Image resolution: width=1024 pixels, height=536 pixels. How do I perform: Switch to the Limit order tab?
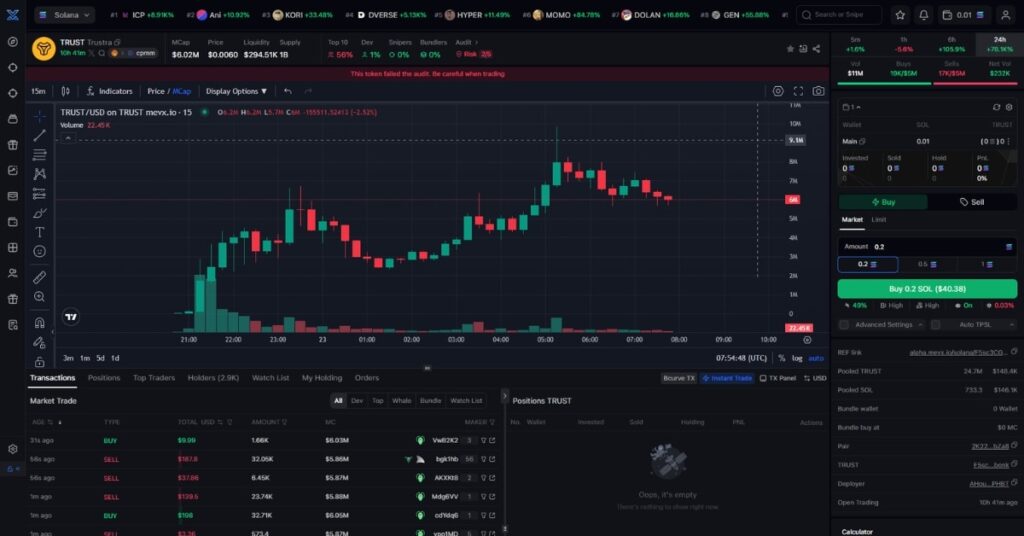pyautogui.click(x=879, y=220)
